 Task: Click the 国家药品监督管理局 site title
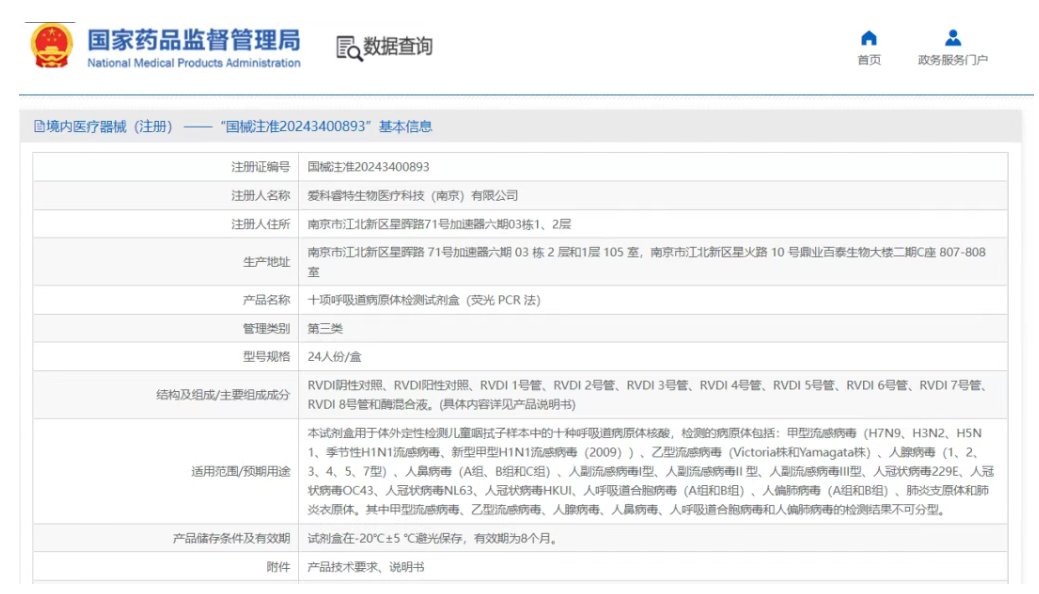pos(193,39)
